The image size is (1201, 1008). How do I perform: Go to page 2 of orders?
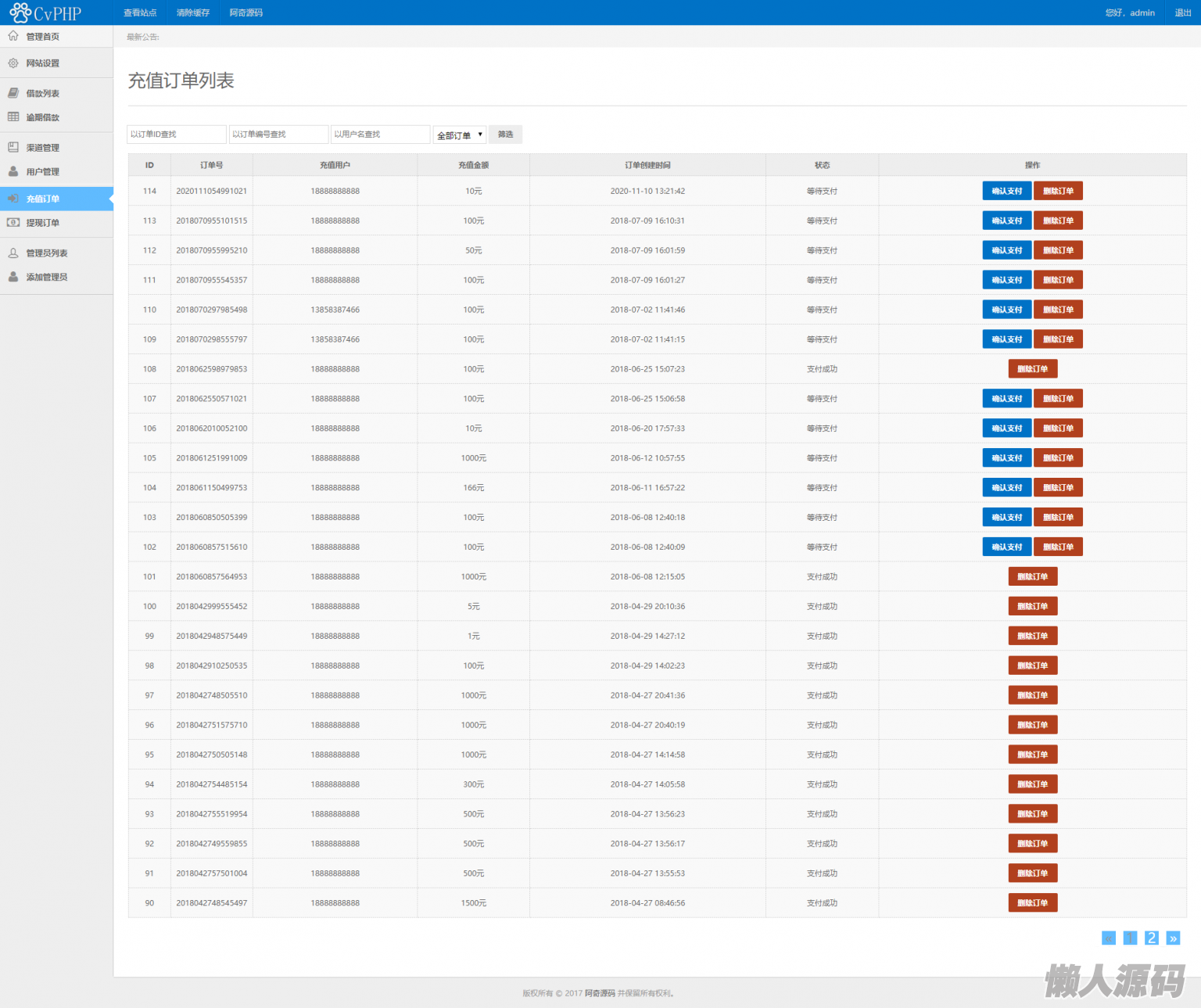pos(1151,938)
